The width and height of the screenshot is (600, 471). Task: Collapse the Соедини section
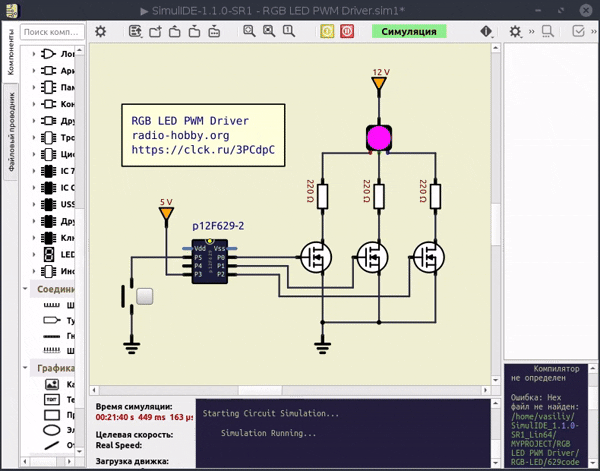(x=25, y=289)
